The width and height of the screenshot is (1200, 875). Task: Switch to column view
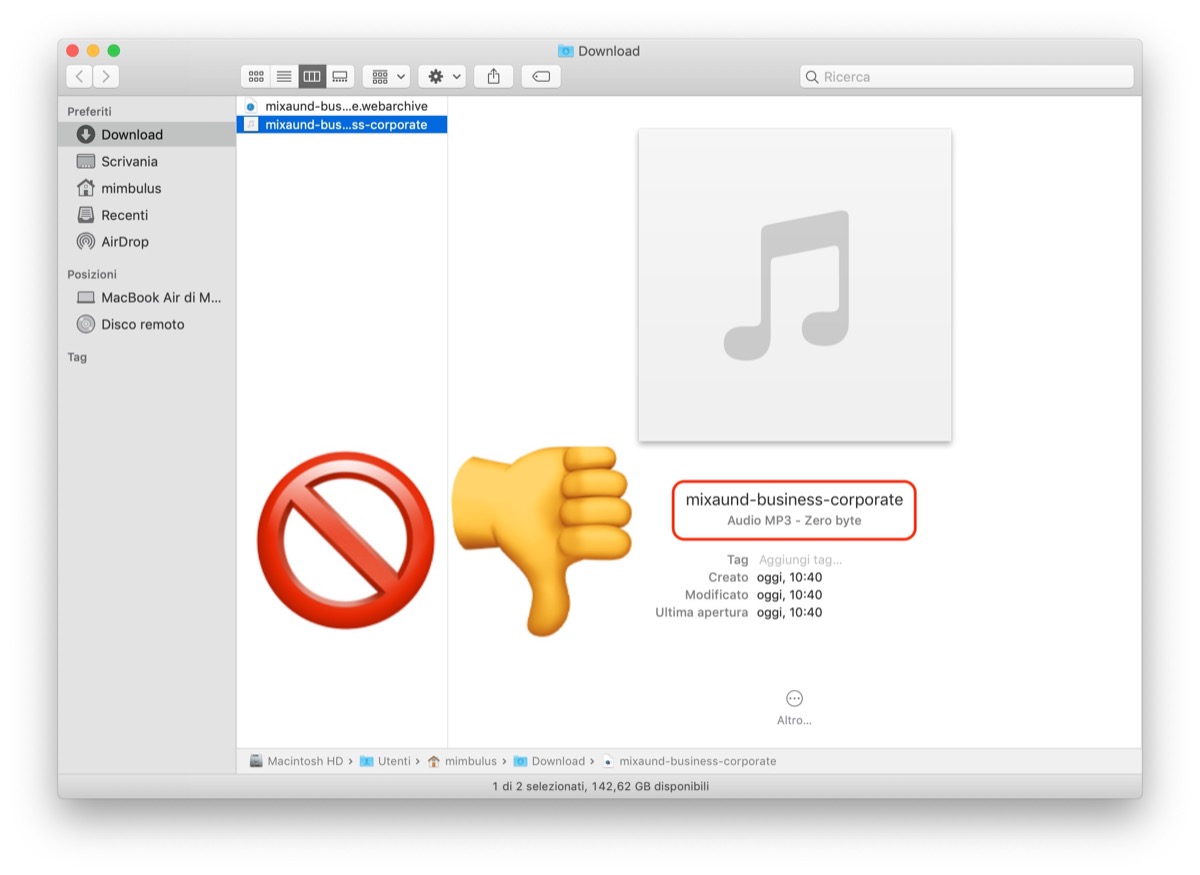[312, 76]
